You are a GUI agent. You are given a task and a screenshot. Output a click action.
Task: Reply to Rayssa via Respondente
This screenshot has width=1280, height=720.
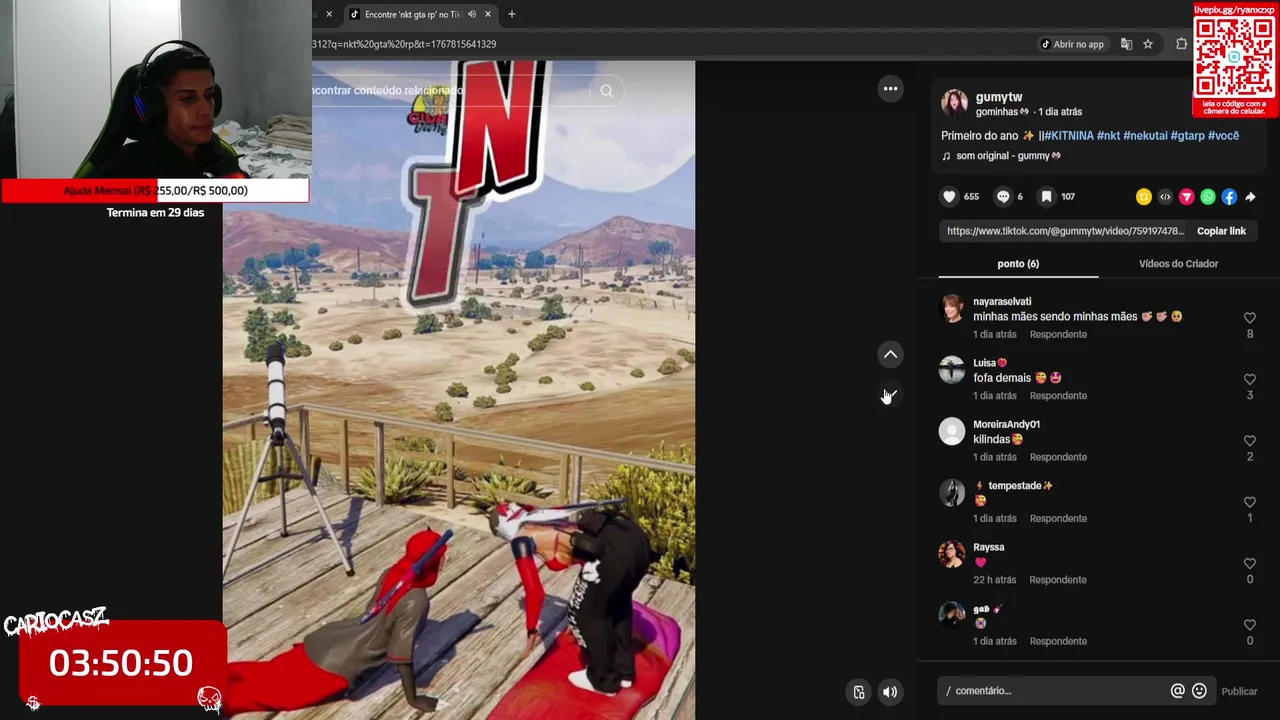click(x=1057, y=580)
